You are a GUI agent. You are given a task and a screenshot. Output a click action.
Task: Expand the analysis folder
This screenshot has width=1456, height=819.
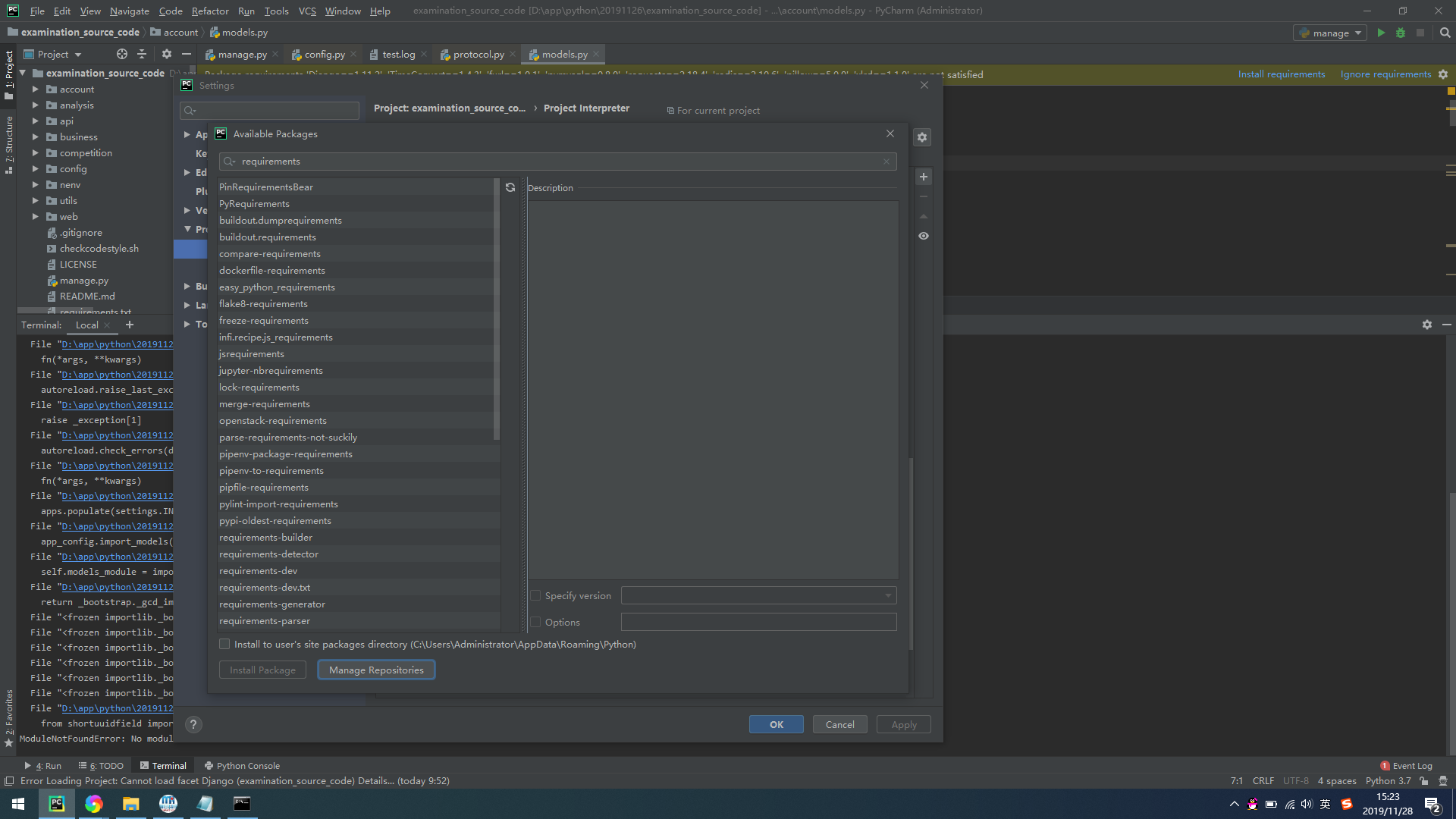tap(35, 105)
